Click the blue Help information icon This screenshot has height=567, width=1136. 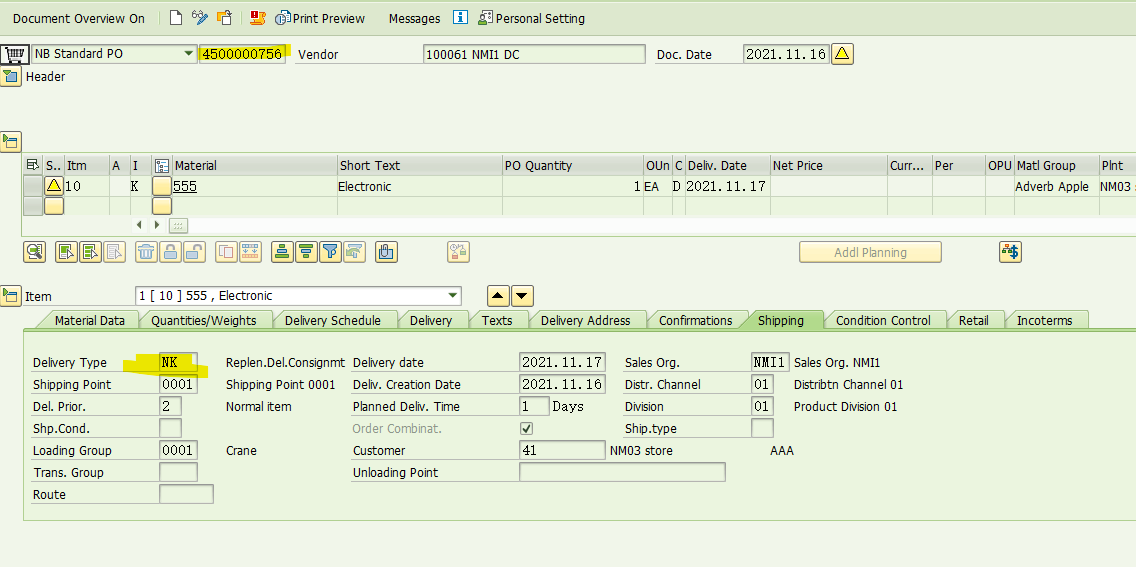460,18
